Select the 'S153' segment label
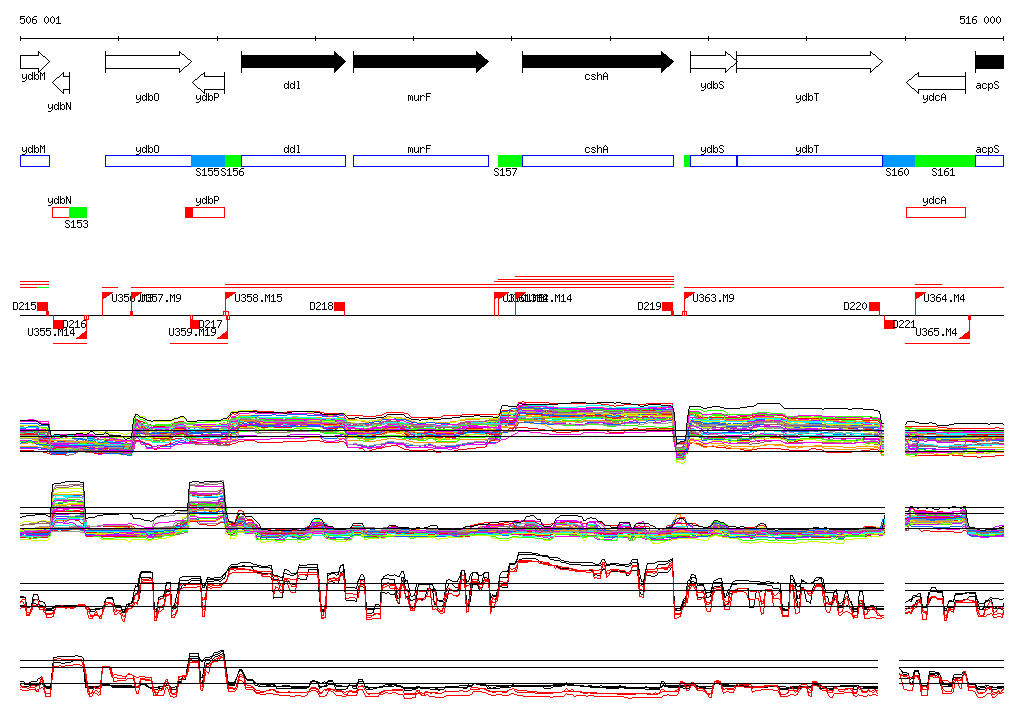Image resolution: width=1024 pixels, height=714 pixels. coord(76,225)
